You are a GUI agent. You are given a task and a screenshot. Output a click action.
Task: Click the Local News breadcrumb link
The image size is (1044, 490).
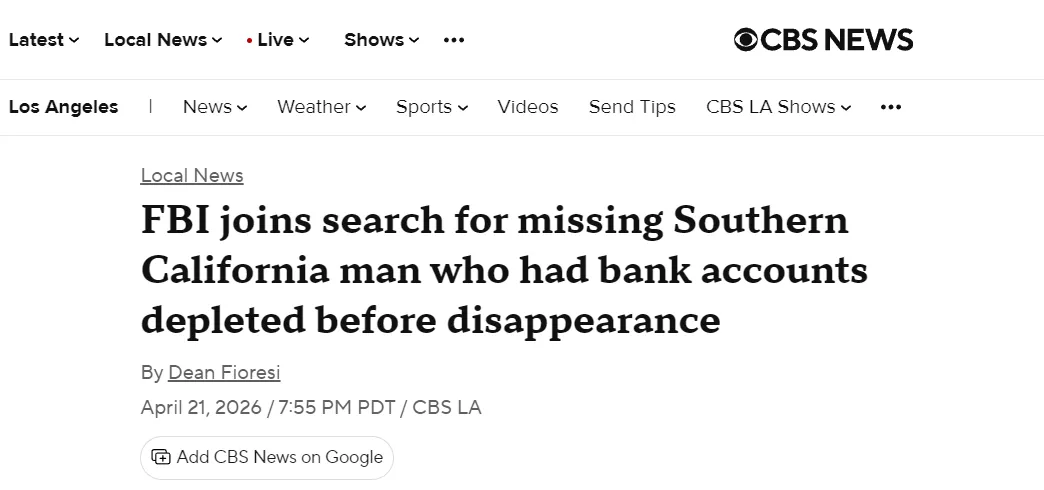192,176
